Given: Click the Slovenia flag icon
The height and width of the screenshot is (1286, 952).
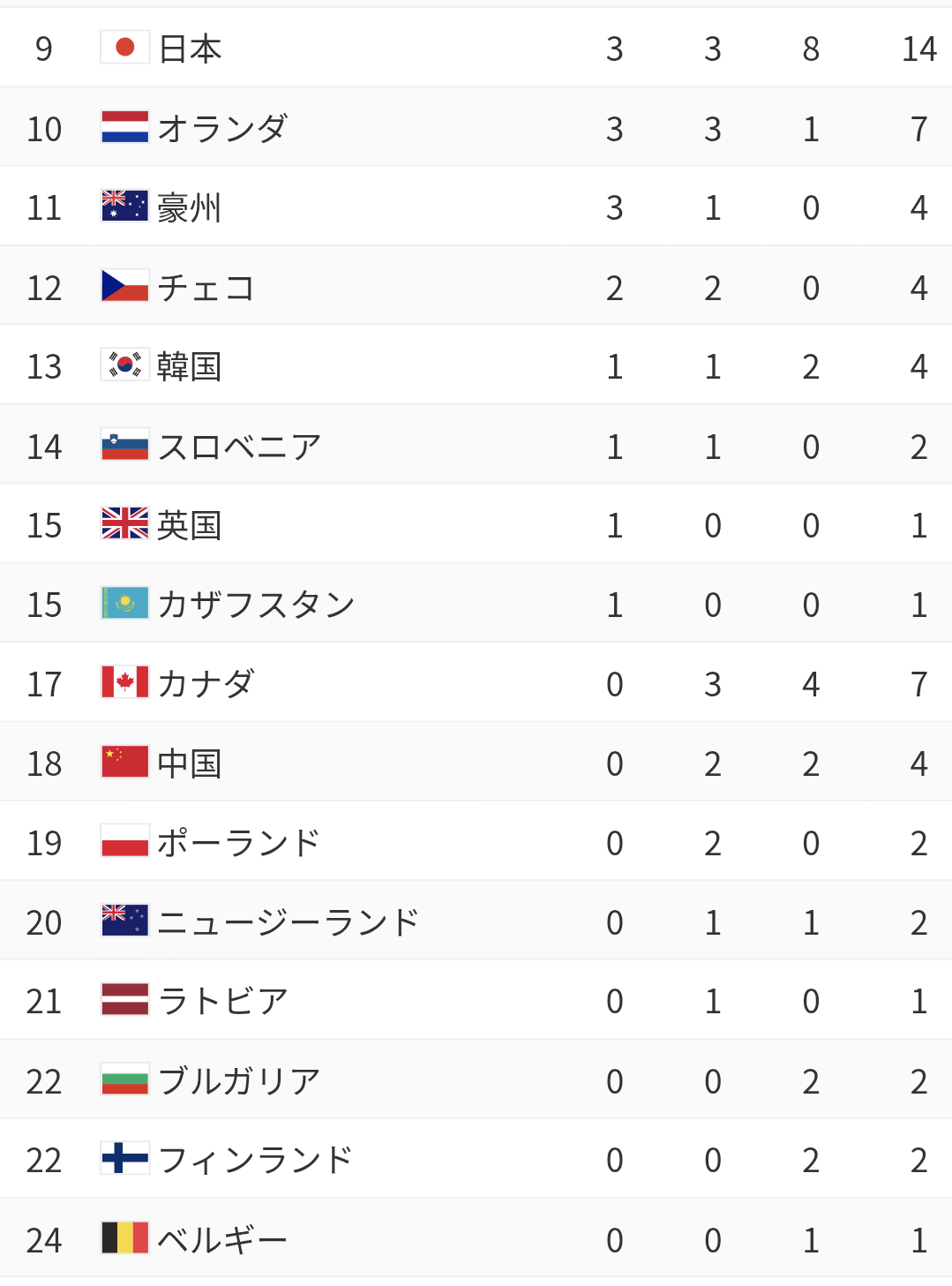Looking at the screenshot, I should coord(124,446).
